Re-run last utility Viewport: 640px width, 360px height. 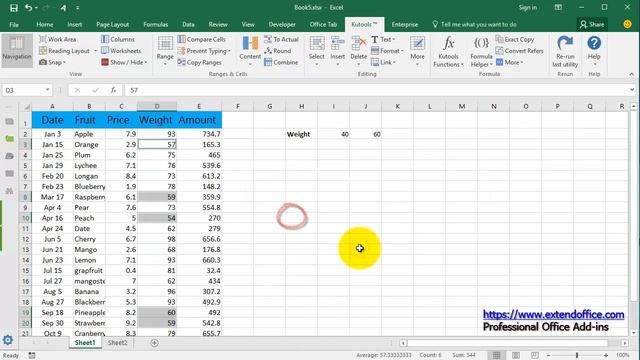(x=565, y=51)
